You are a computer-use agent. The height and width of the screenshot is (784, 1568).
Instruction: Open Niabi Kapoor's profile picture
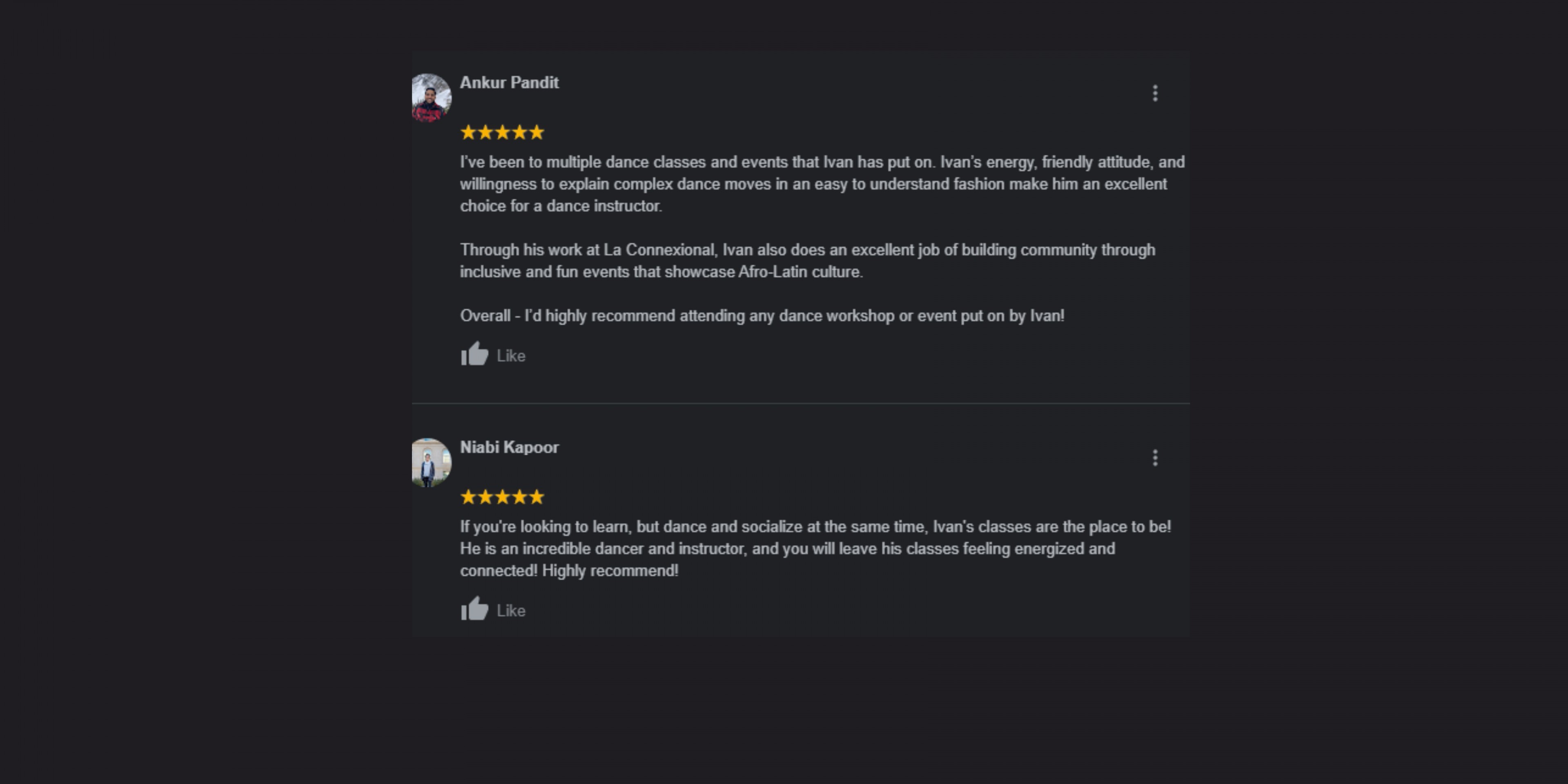431,463
